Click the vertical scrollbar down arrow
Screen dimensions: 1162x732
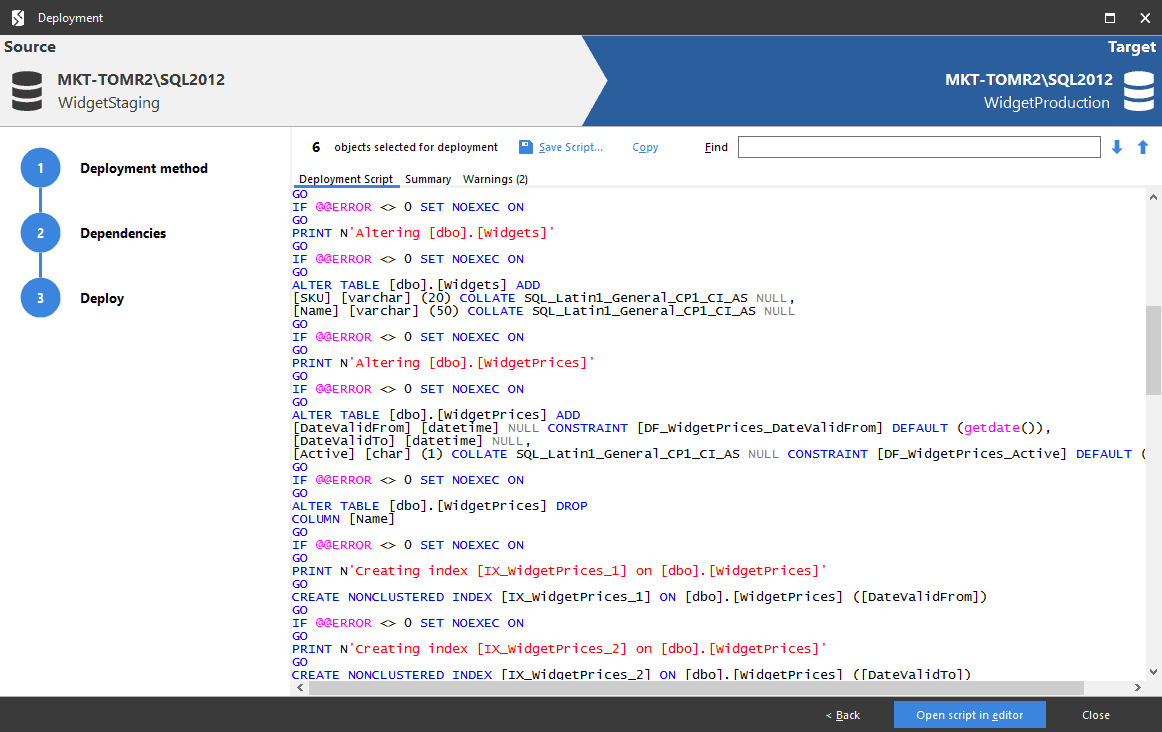coord(1152,672)
